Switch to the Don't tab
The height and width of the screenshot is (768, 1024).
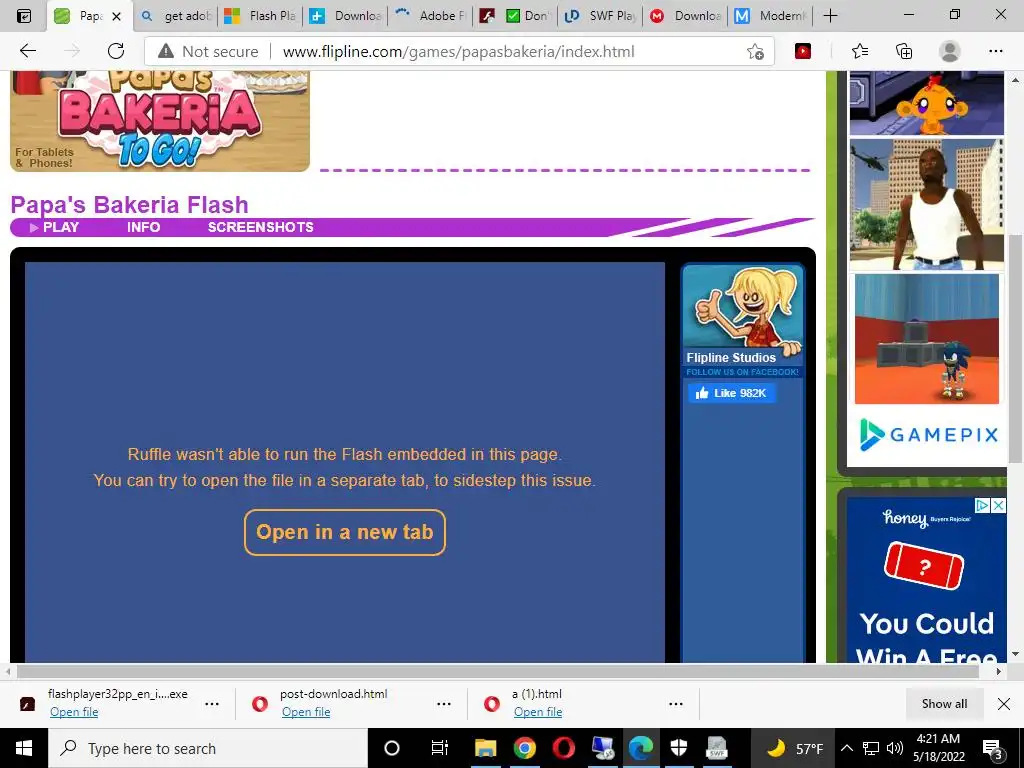[516, 16]
